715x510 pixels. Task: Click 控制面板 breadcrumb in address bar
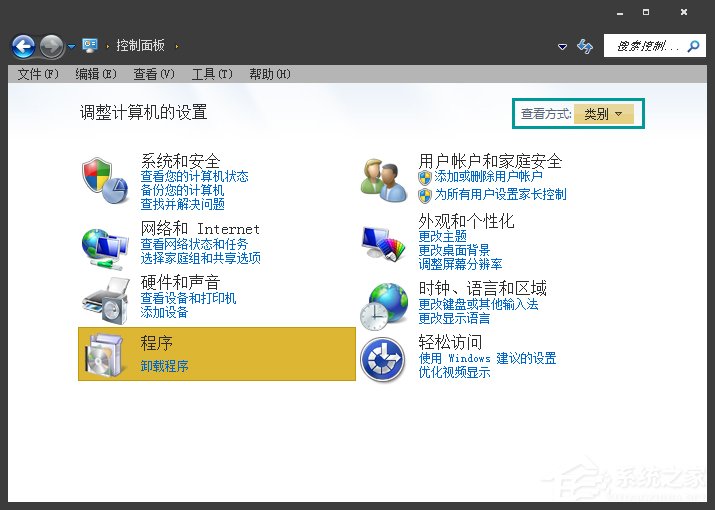[x=140, y=46]
